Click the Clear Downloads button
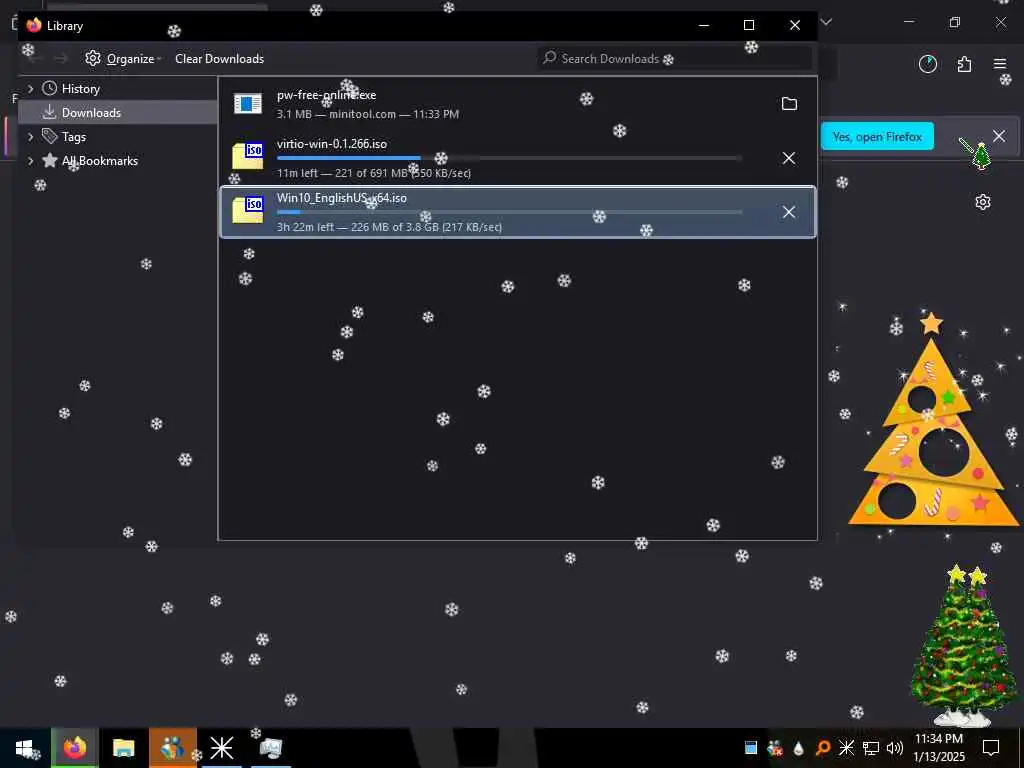This screenshot has width=1024, height=768. coord(219,59)
